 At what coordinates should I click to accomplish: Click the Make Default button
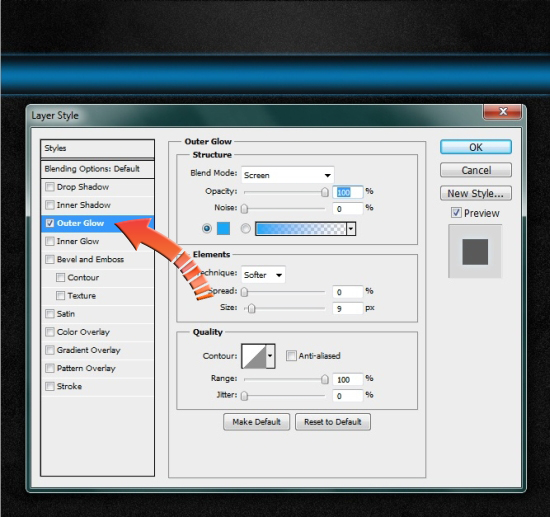click(x=256, y=422)
